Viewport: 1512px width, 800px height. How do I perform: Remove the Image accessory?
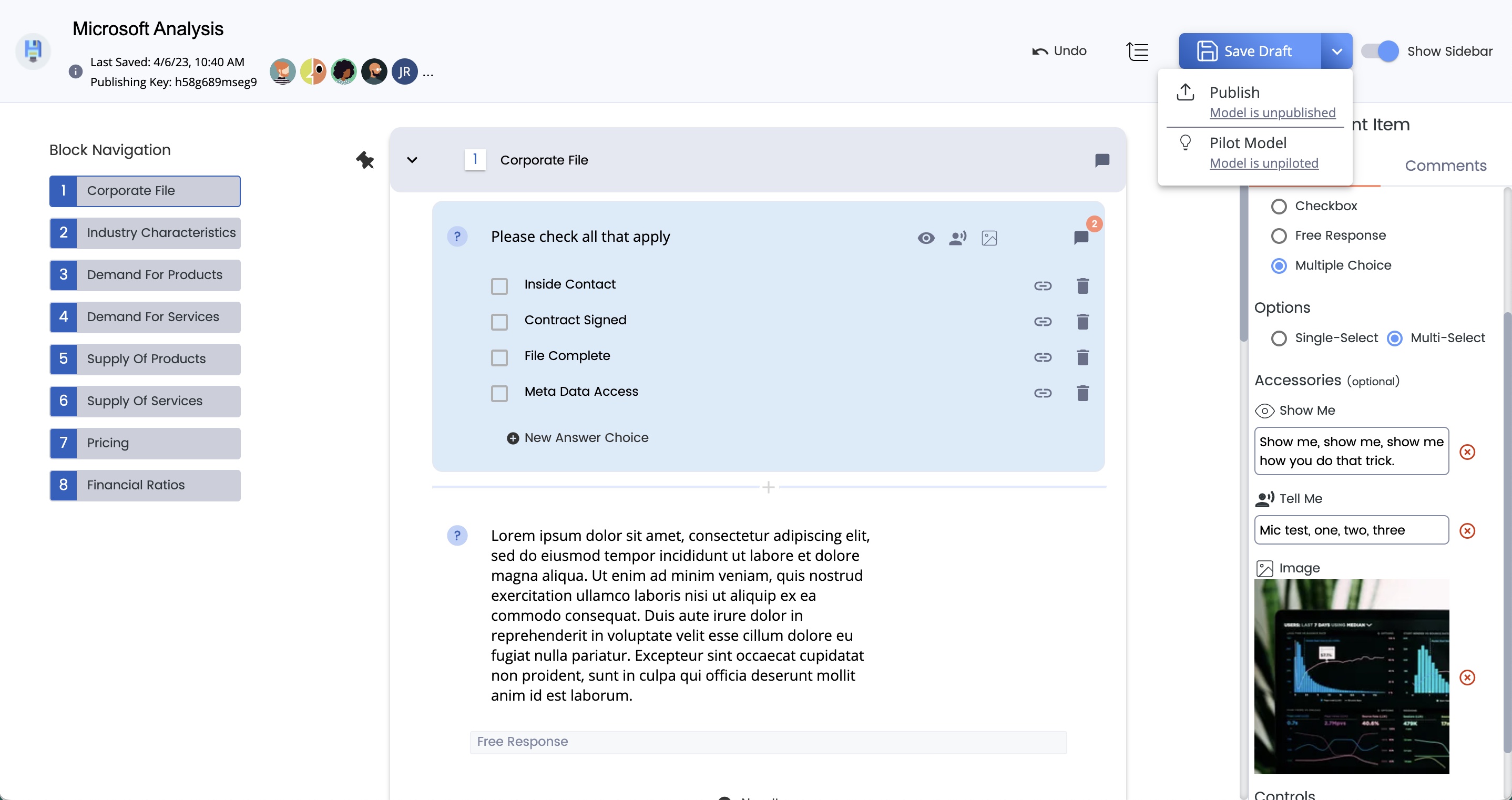click(x=1467, y=678)
